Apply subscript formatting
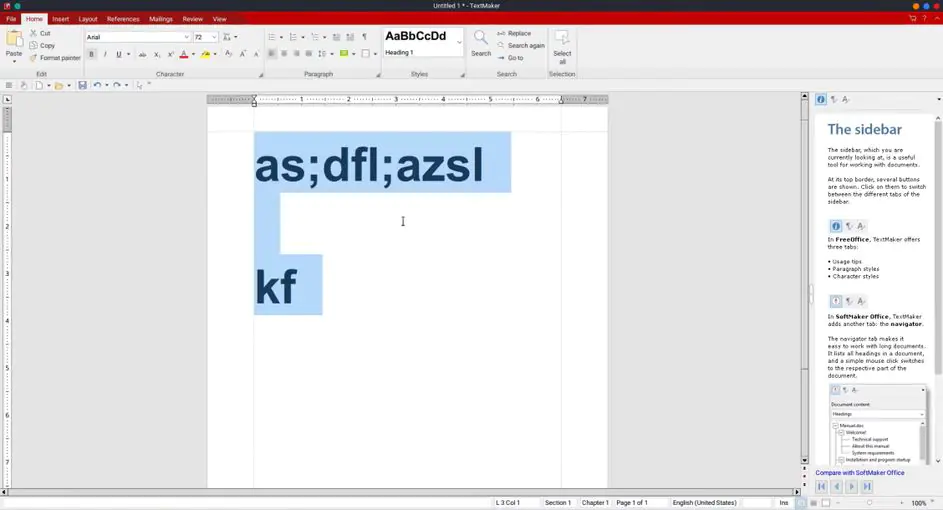The width and height of the screenshot is (943, 510). tap(157, 54)
